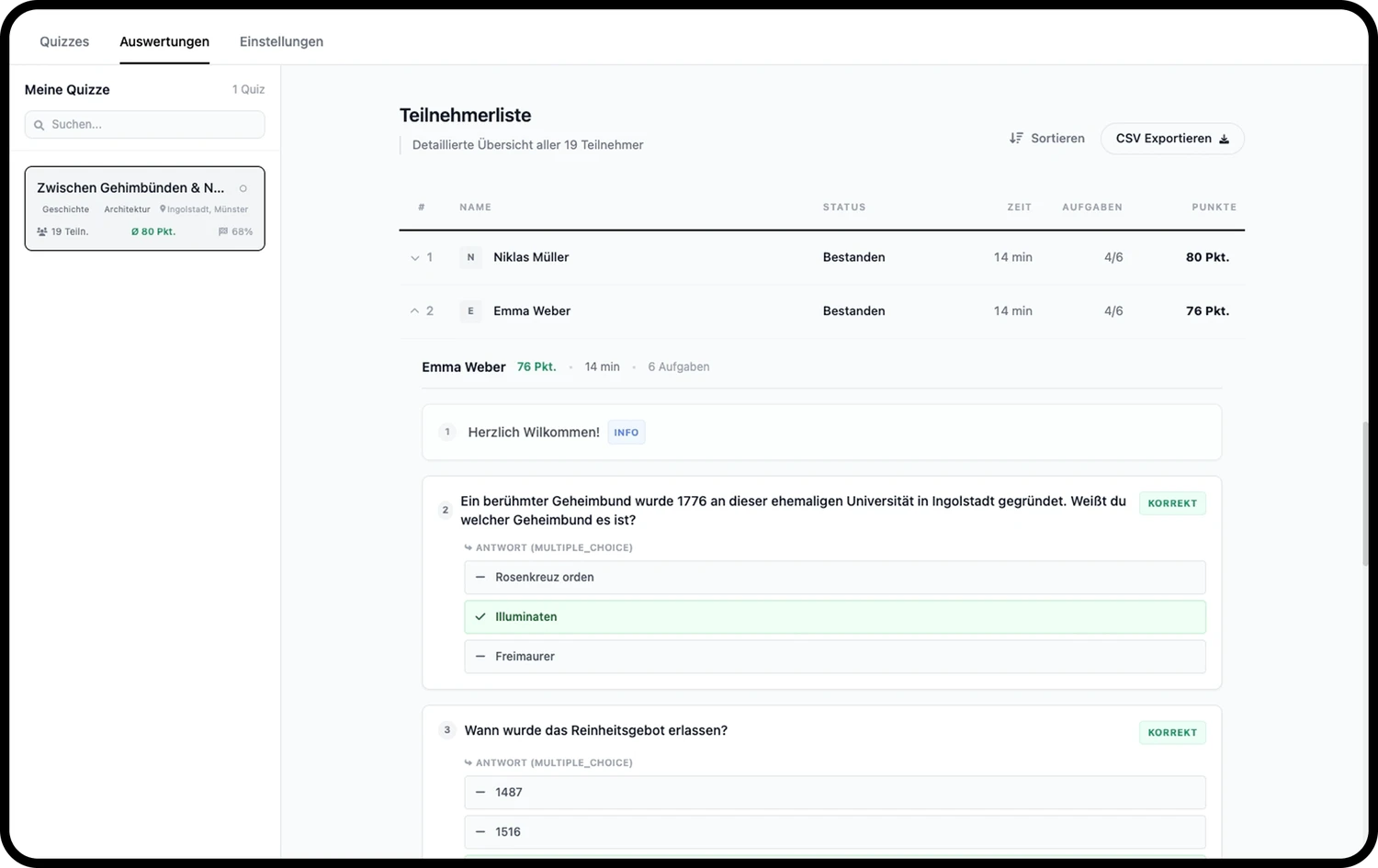Click the Sortieren button
1378x868 pixels.
point(1047,138)
